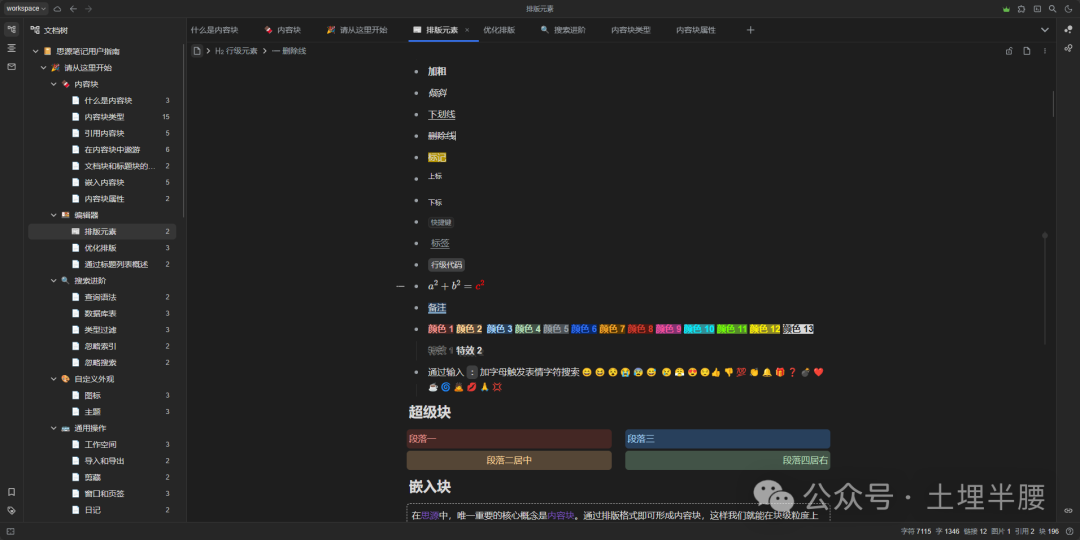
Task: Collapse the 通用操作 folder in tree
Action: click(x=54, y=428)
